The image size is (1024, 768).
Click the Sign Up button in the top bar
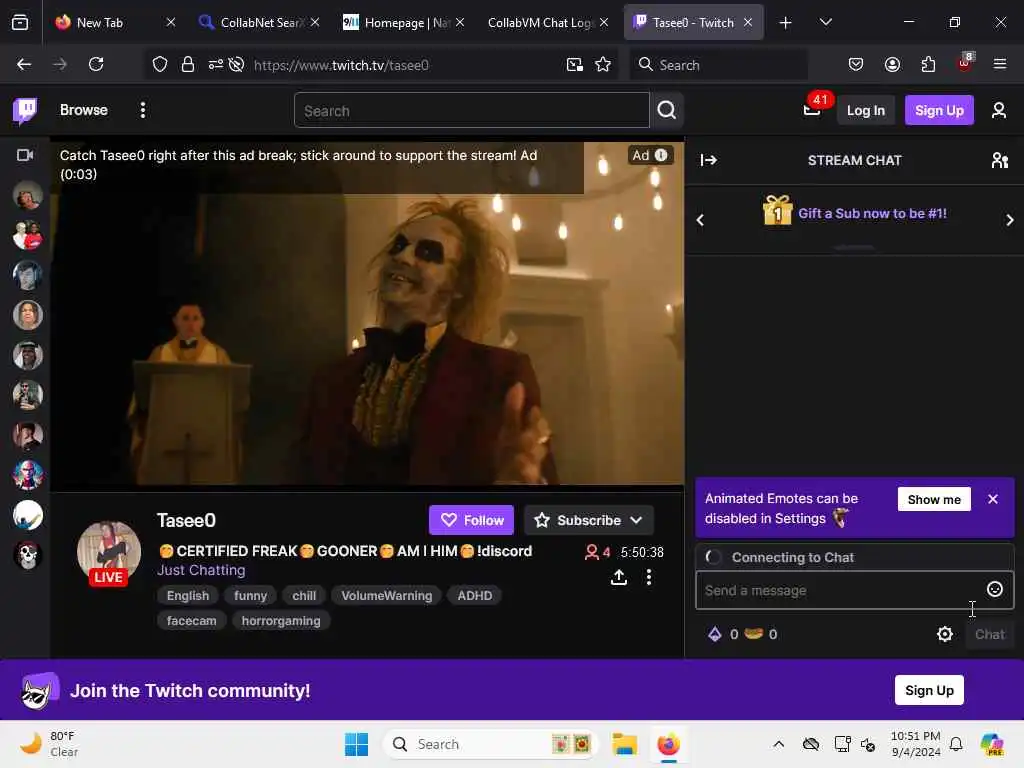point(939,110)
